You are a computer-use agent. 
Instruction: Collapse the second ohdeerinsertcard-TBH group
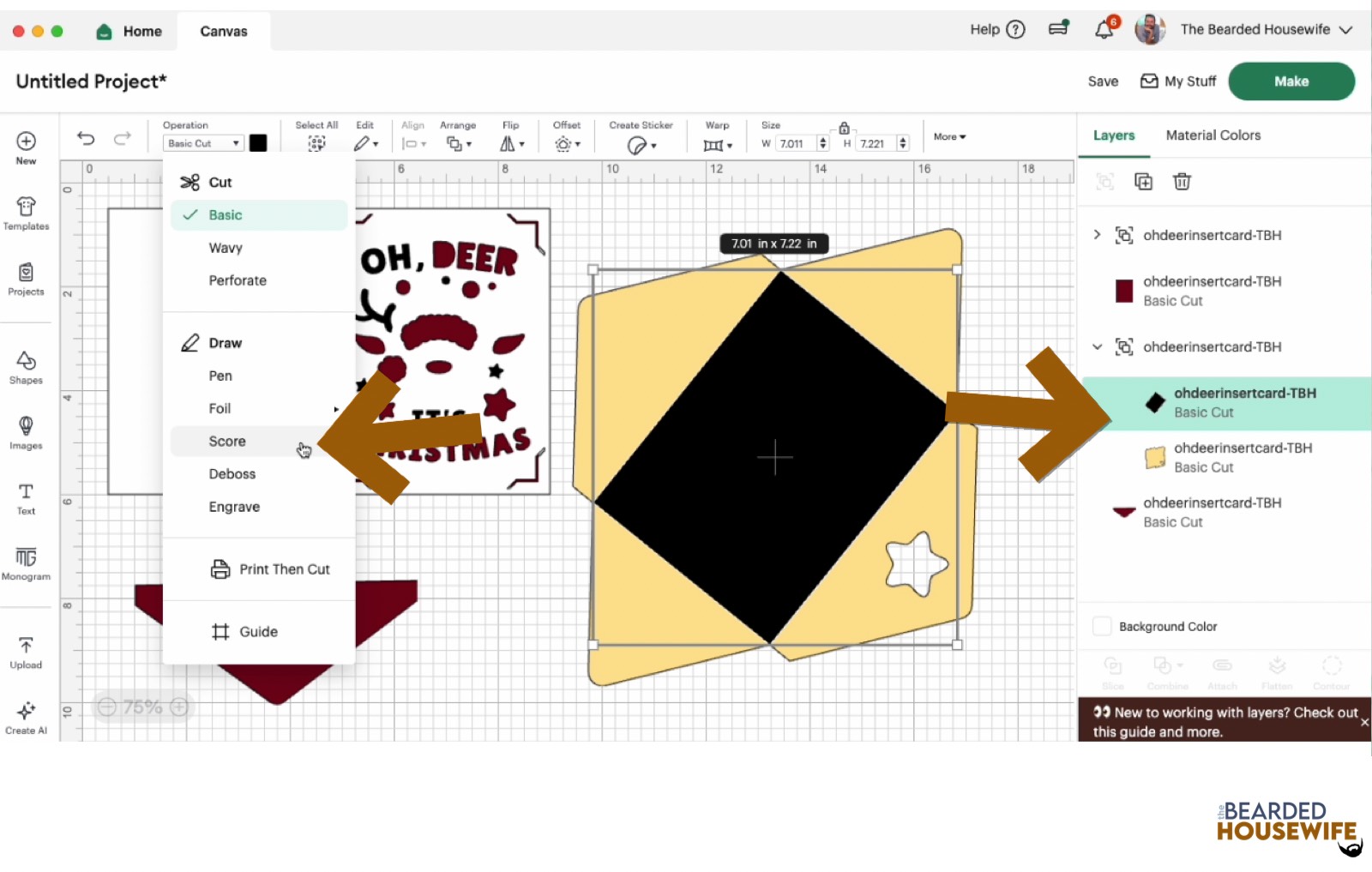pyautogui.click(x=1097, y=347)
